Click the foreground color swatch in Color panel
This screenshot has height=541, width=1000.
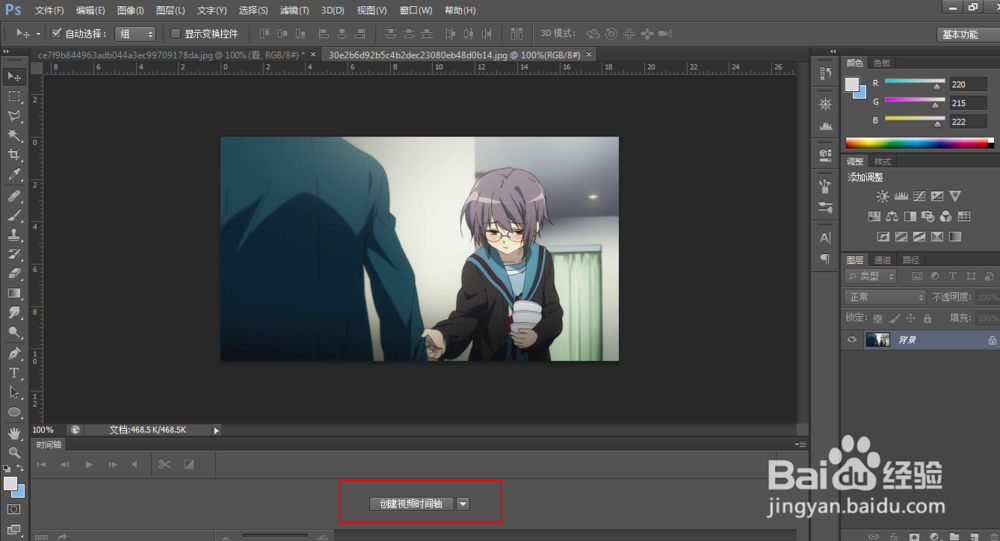click(852, 85)
